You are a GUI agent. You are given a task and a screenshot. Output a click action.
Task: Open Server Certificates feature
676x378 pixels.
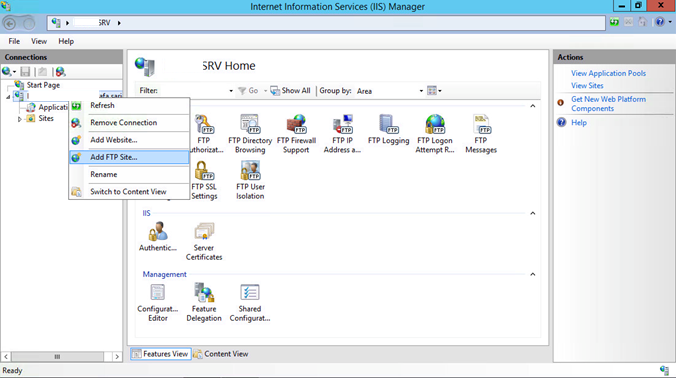(x=204, y=241)
